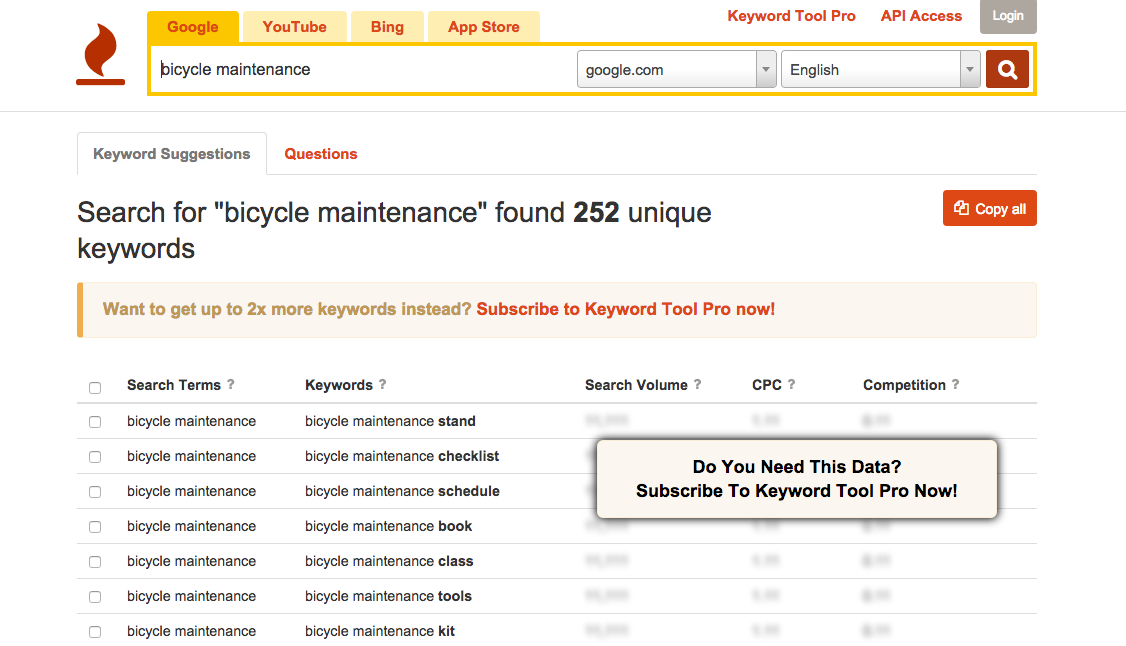Image resolution: width=1126 pixels, height=646 pixels.
Task: Click into the bicycle maintenance search field
Action: point(360,70)
